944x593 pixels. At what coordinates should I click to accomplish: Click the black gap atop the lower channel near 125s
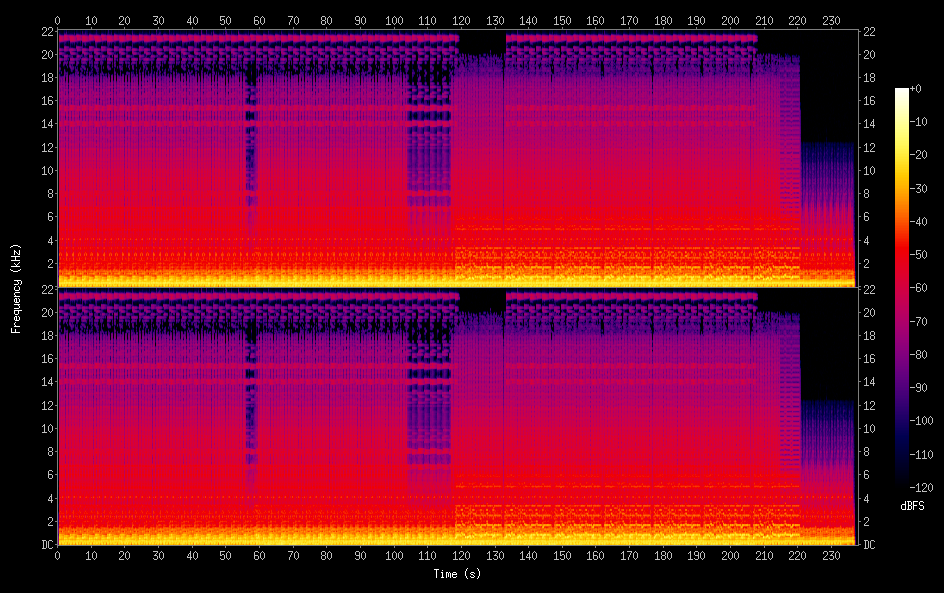482,300
